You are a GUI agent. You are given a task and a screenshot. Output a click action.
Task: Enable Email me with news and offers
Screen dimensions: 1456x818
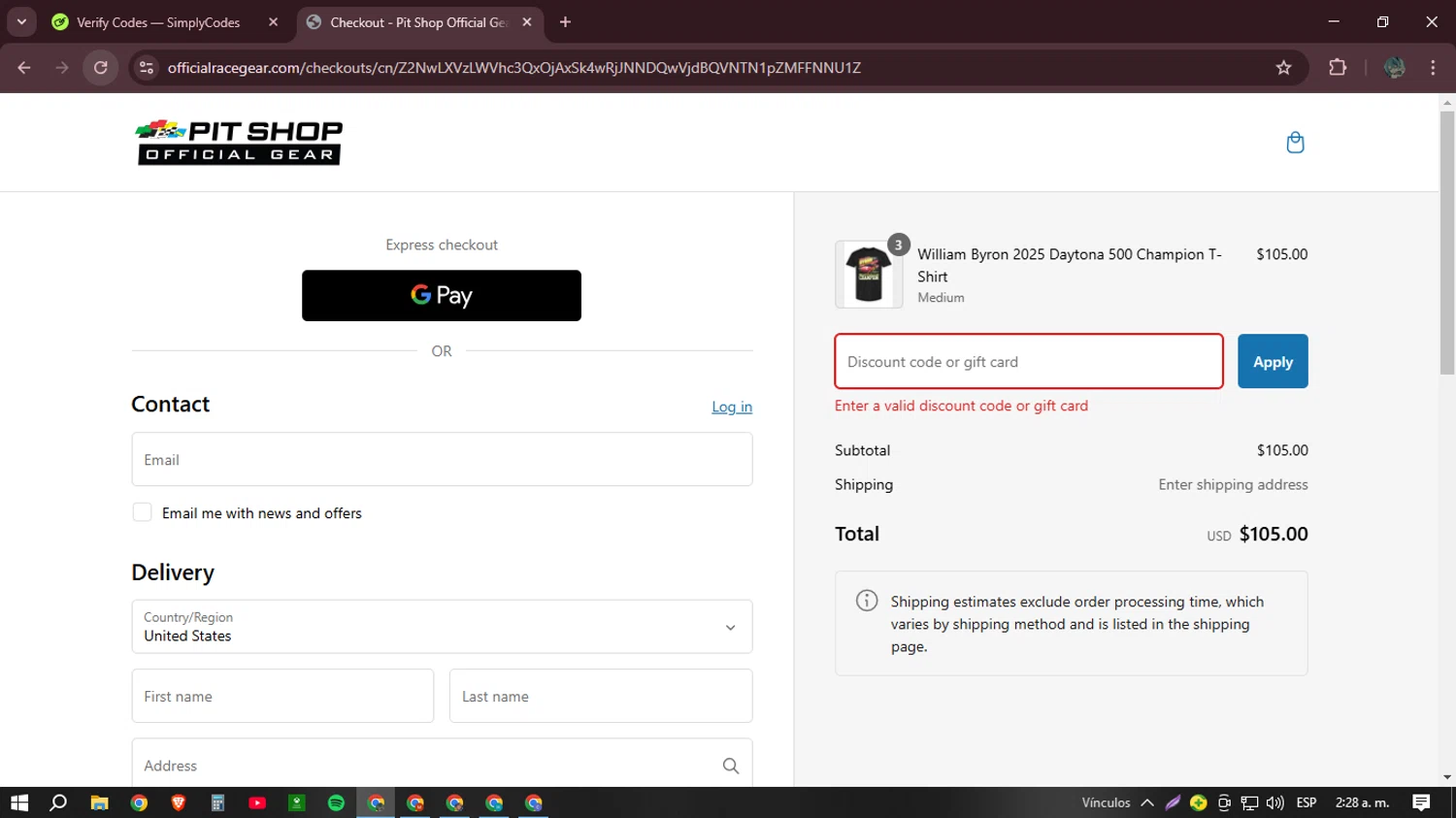tap(142, 512)
